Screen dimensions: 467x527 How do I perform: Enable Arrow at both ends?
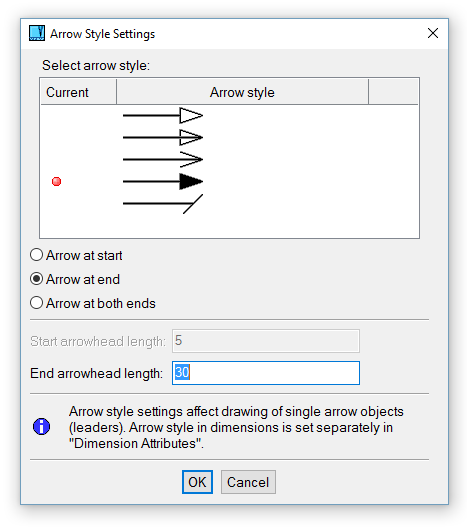click(93, 303)
